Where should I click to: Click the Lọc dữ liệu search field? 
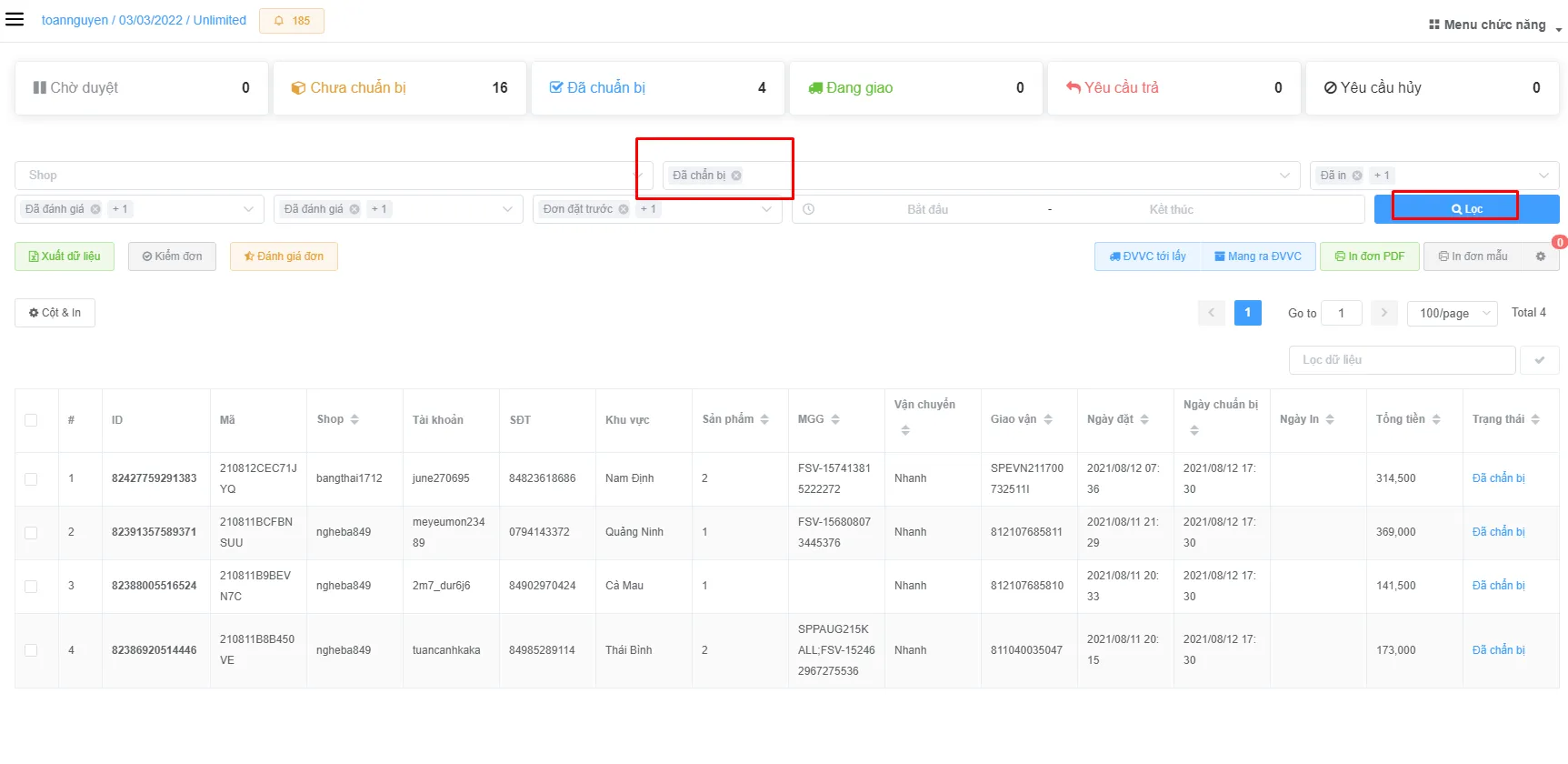coord(1402,360)
